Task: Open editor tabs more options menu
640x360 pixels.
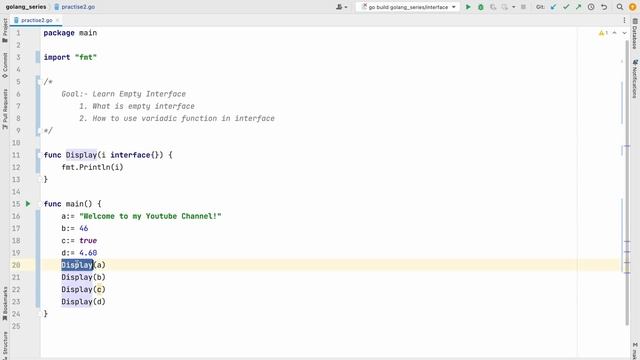Action: [624, 20]
